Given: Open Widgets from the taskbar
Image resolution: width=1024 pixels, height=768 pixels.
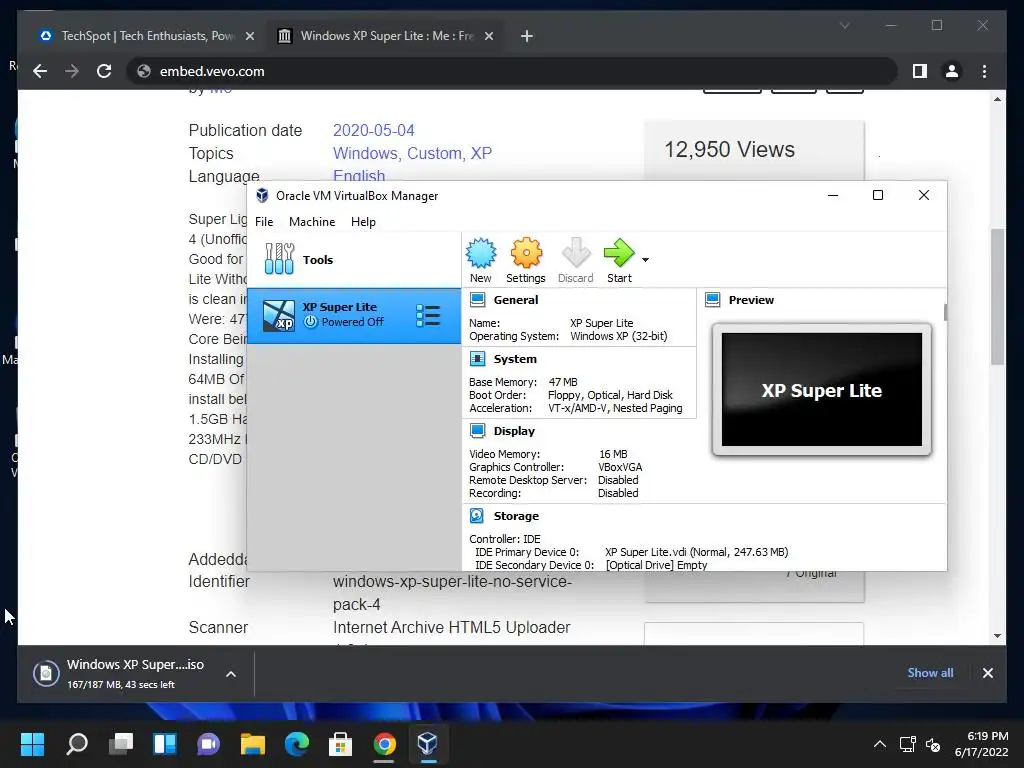Looking at the screenshot, I should point(165,743).
